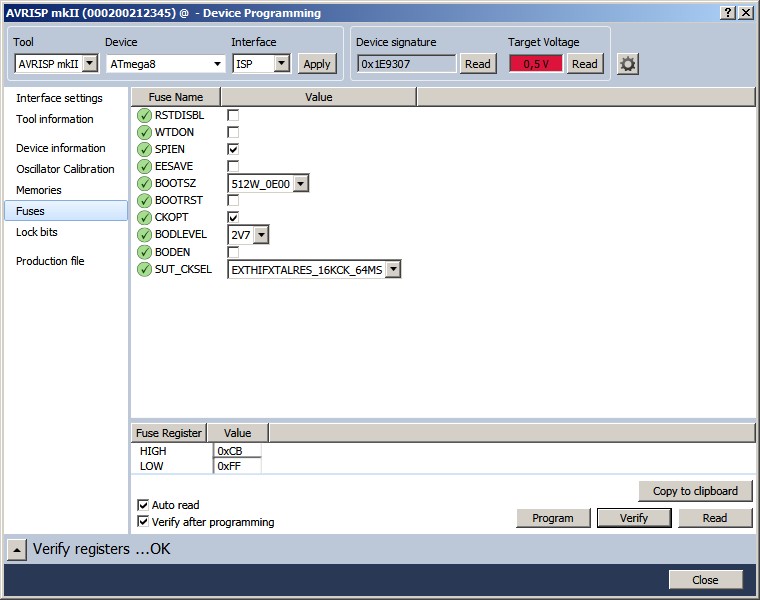Click the fuse Value column header
Viewport: 760px width, 600px height.
(x=318, y=97)
